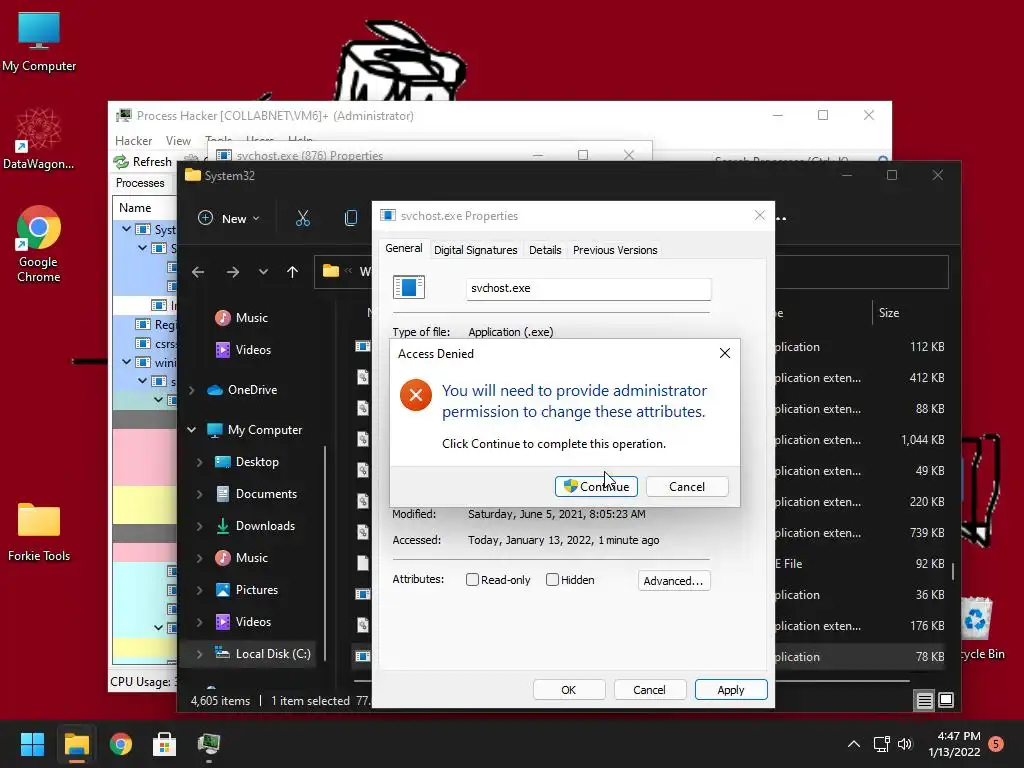1024x768 pixels.
Task: Collapse My Computer in navigation pane
Action: coord(192,430)
